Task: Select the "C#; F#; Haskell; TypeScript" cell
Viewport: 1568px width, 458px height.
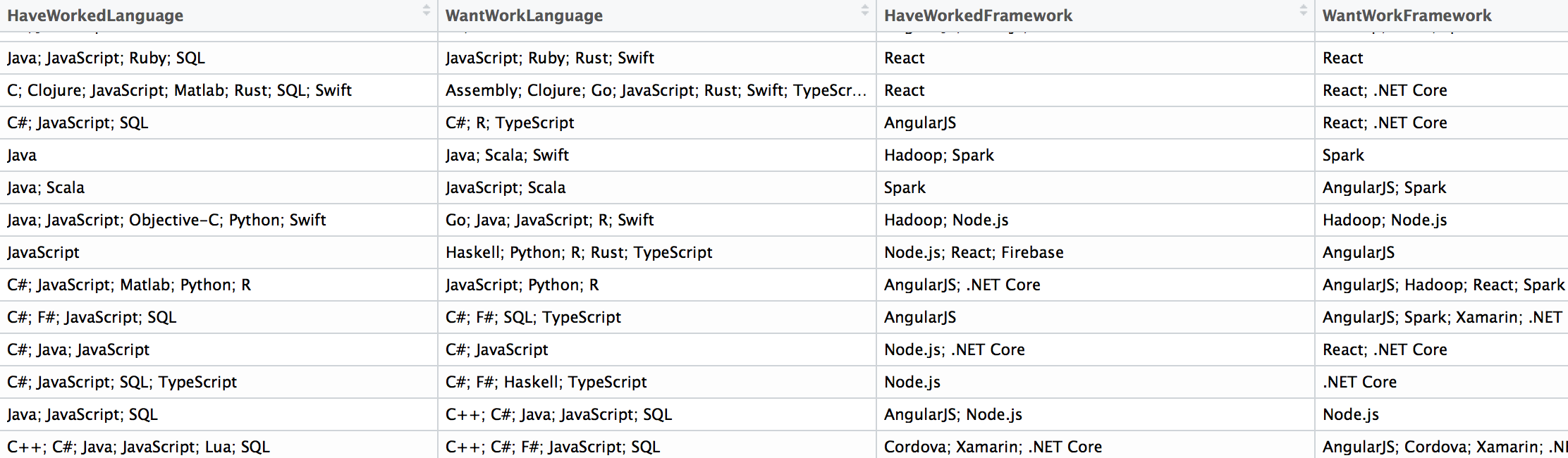Action: (x=546, y=382)
